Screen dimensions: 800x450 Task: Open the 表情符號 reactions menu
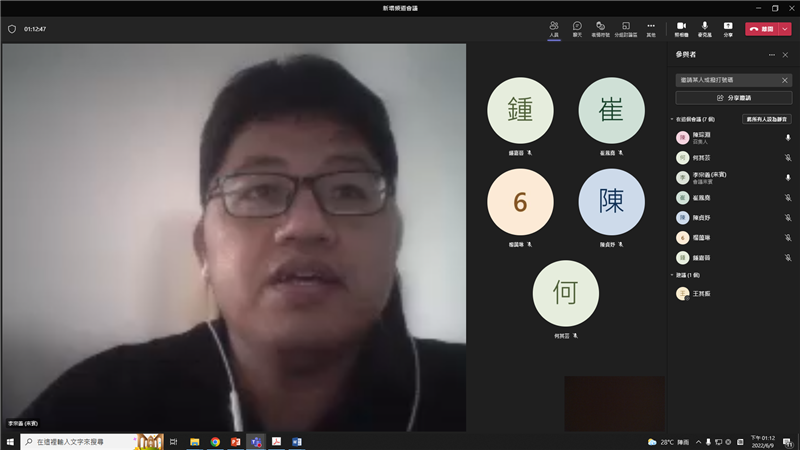(x=601, y=28)
